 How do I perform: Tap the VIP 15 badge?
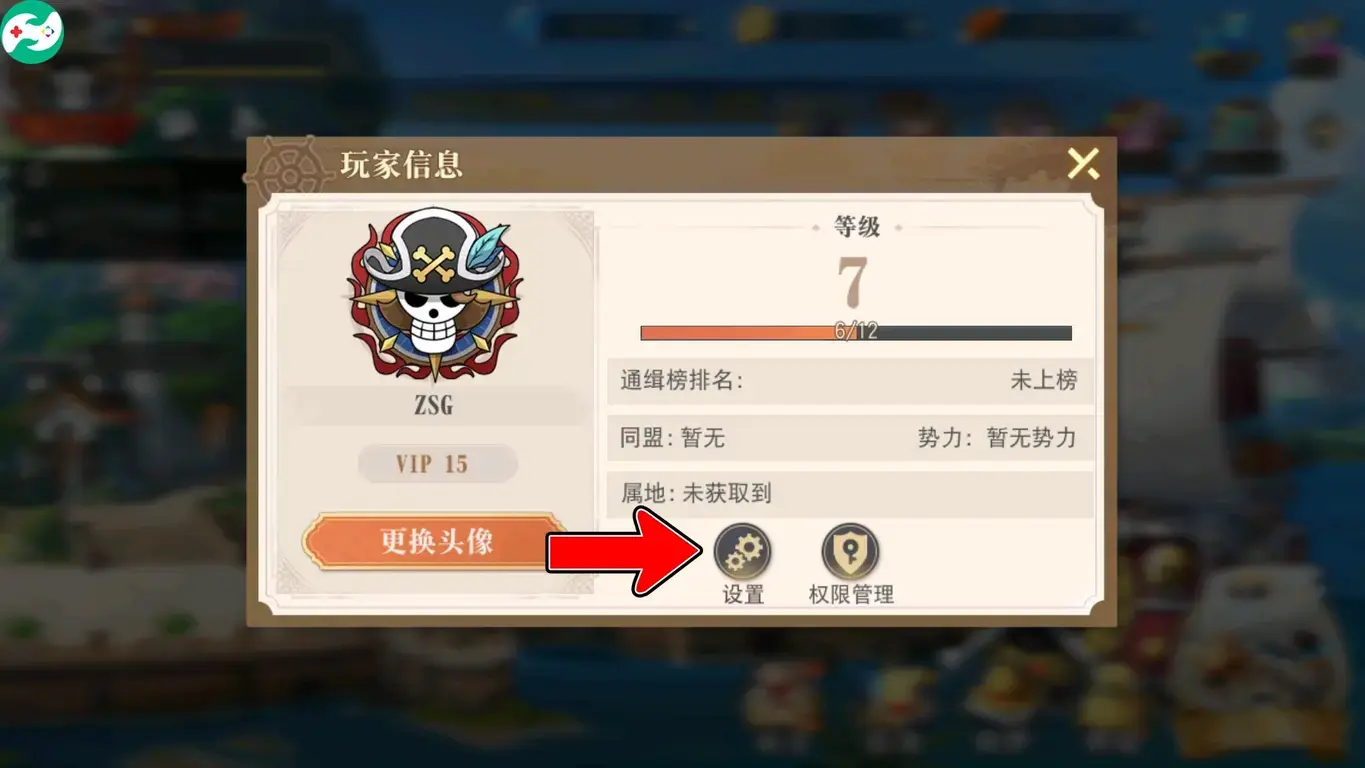click(437, 464)
